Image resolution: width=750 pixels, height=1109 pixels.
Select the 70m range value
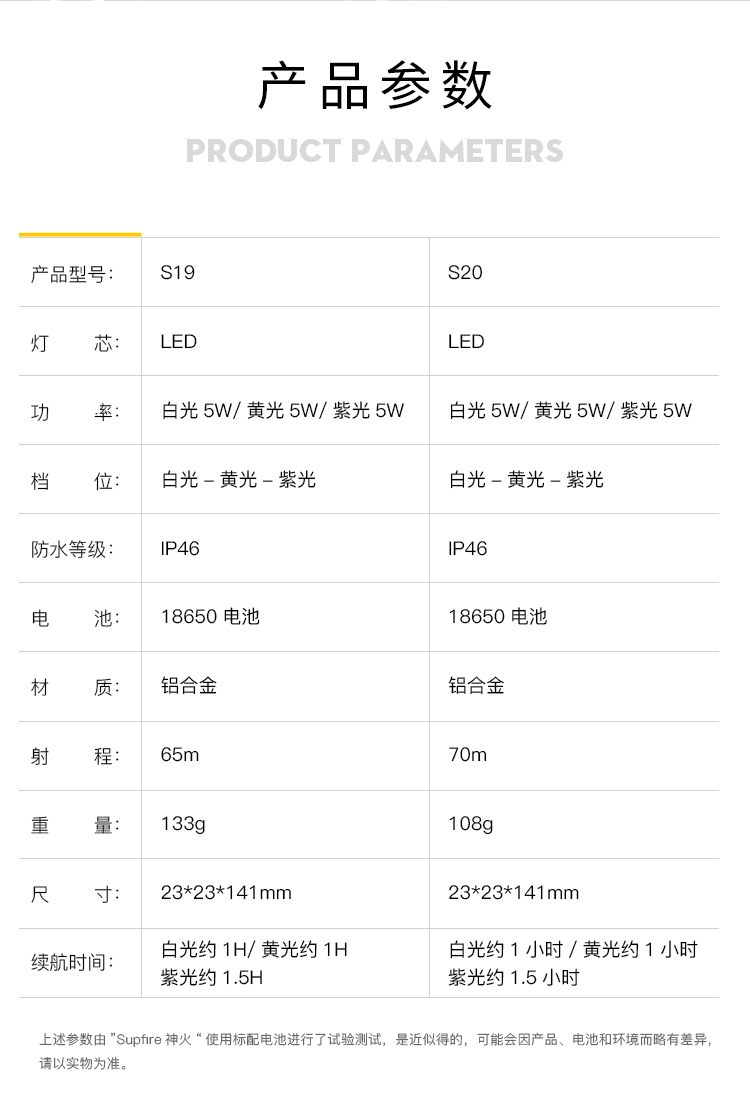(468, 755)
